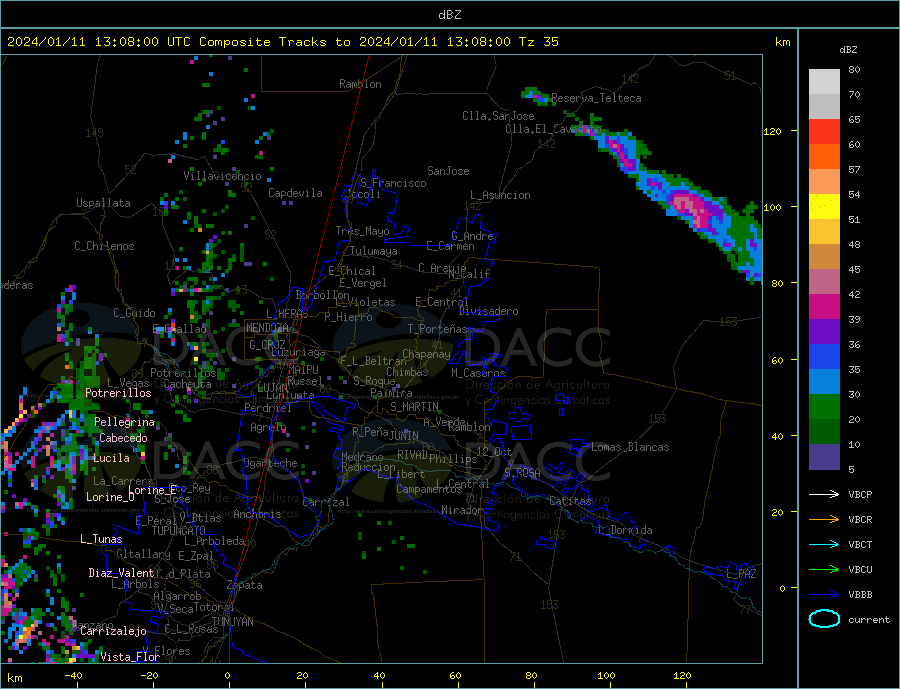Image resolution: width=900 pixels, height=689 pixels.
Task: Click the Capdevila label
Action: click(x=295, y=193)
